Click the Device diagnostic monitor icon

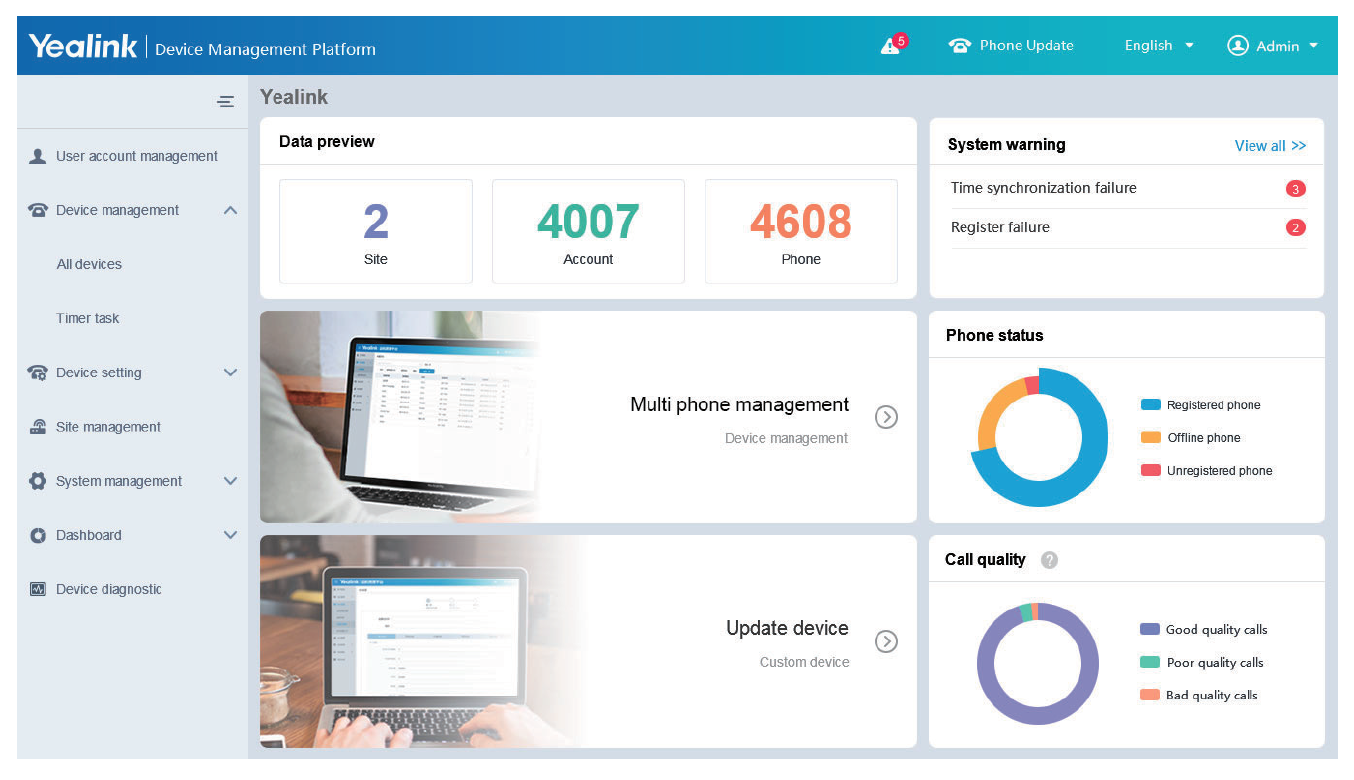38,589
